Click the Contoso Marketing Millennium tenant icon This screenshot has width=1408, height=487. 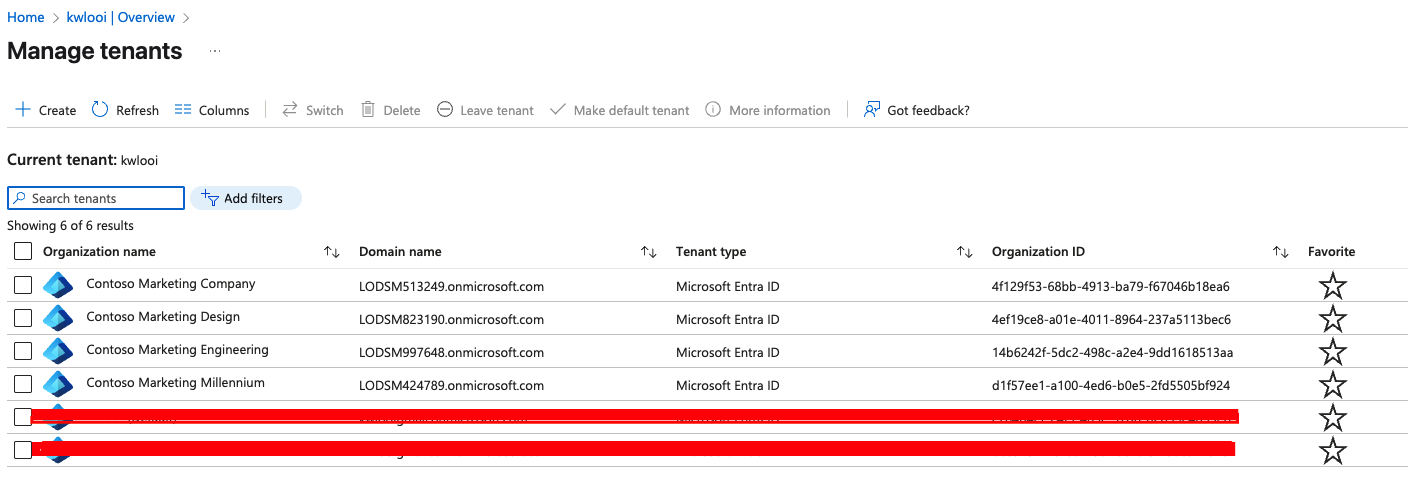[x=59, y=384]
